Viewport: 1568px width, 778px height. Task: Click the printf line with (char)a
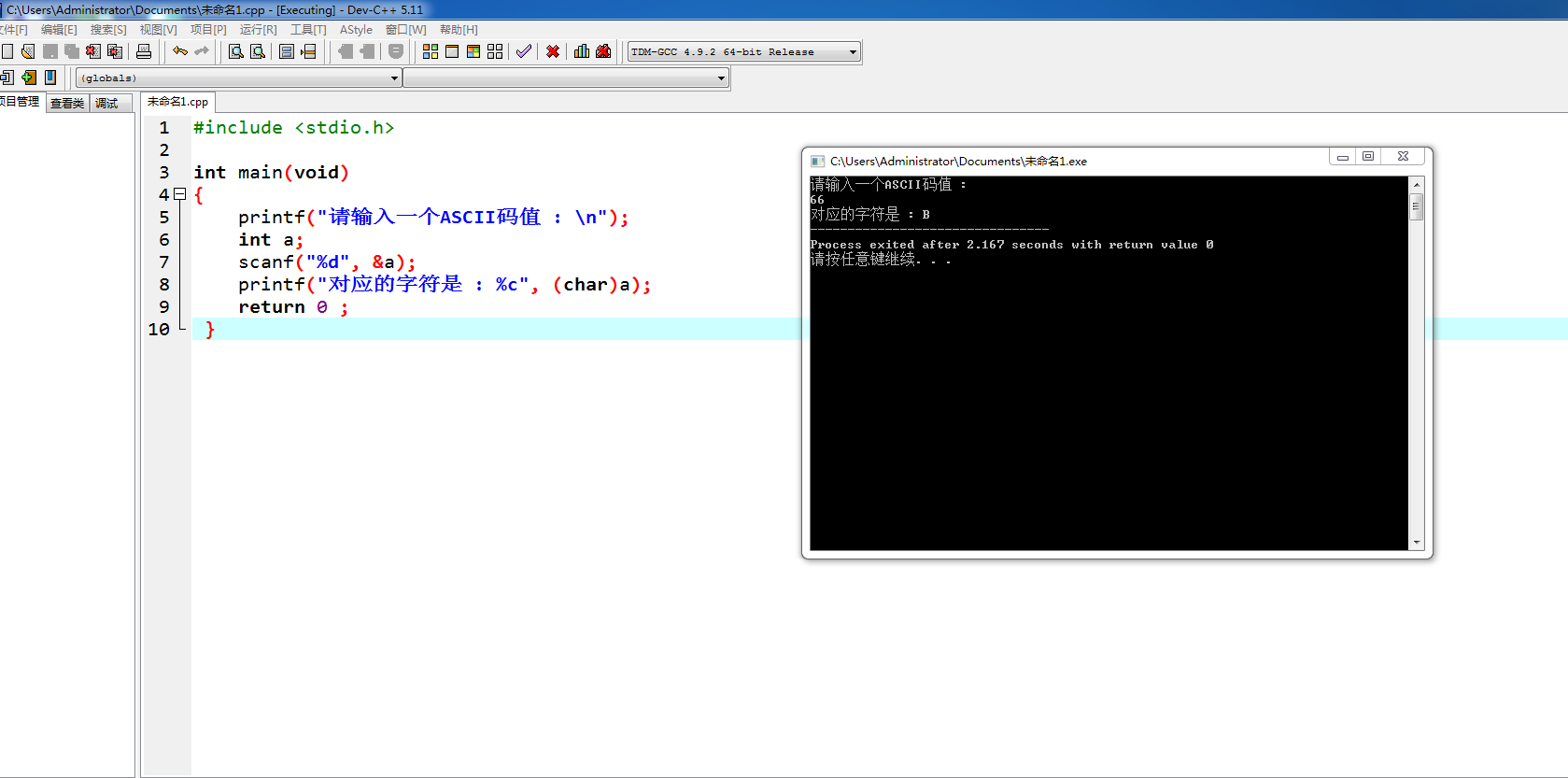click(445, 285)
